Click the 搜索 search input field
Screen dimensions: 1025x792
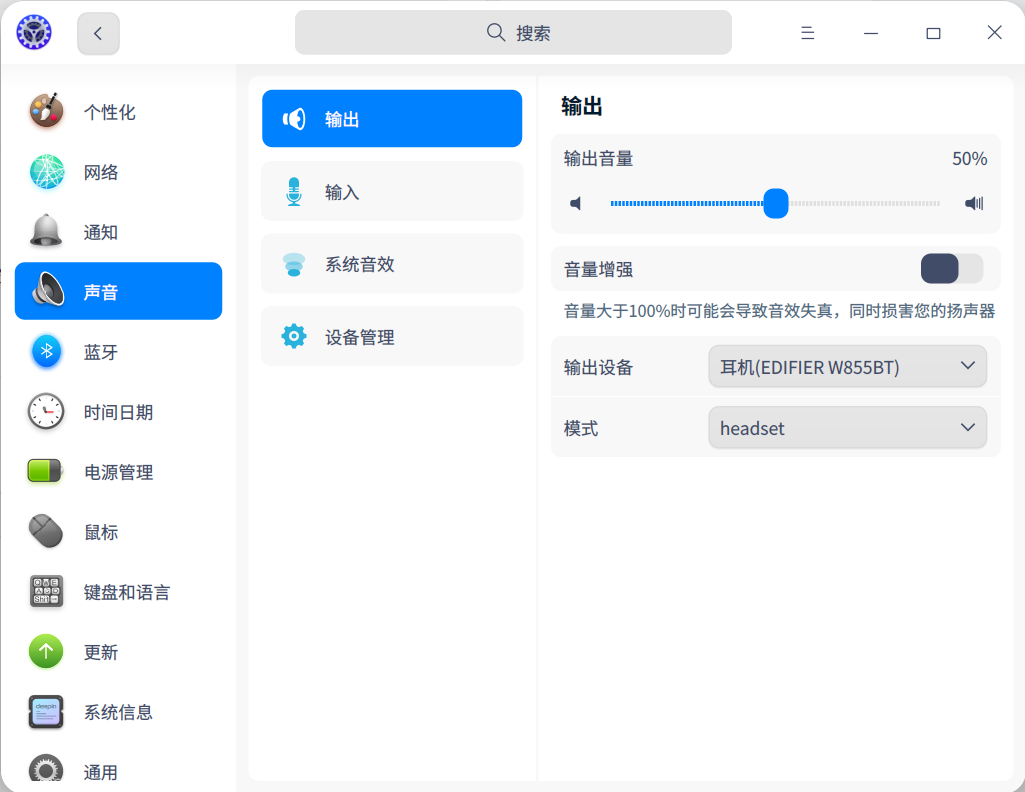pos(512,32)
